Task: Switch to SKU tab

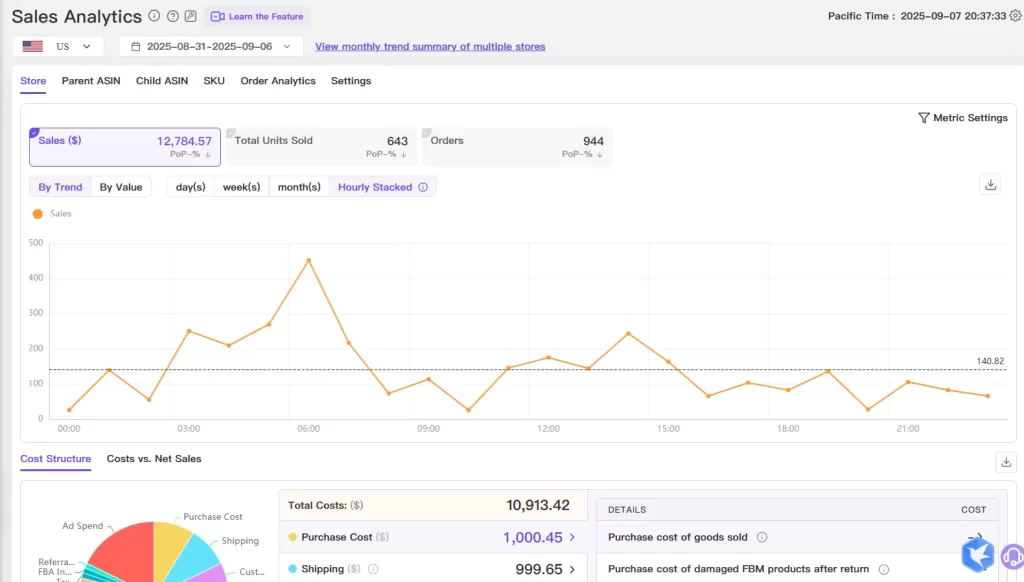Action: (214, 81)
